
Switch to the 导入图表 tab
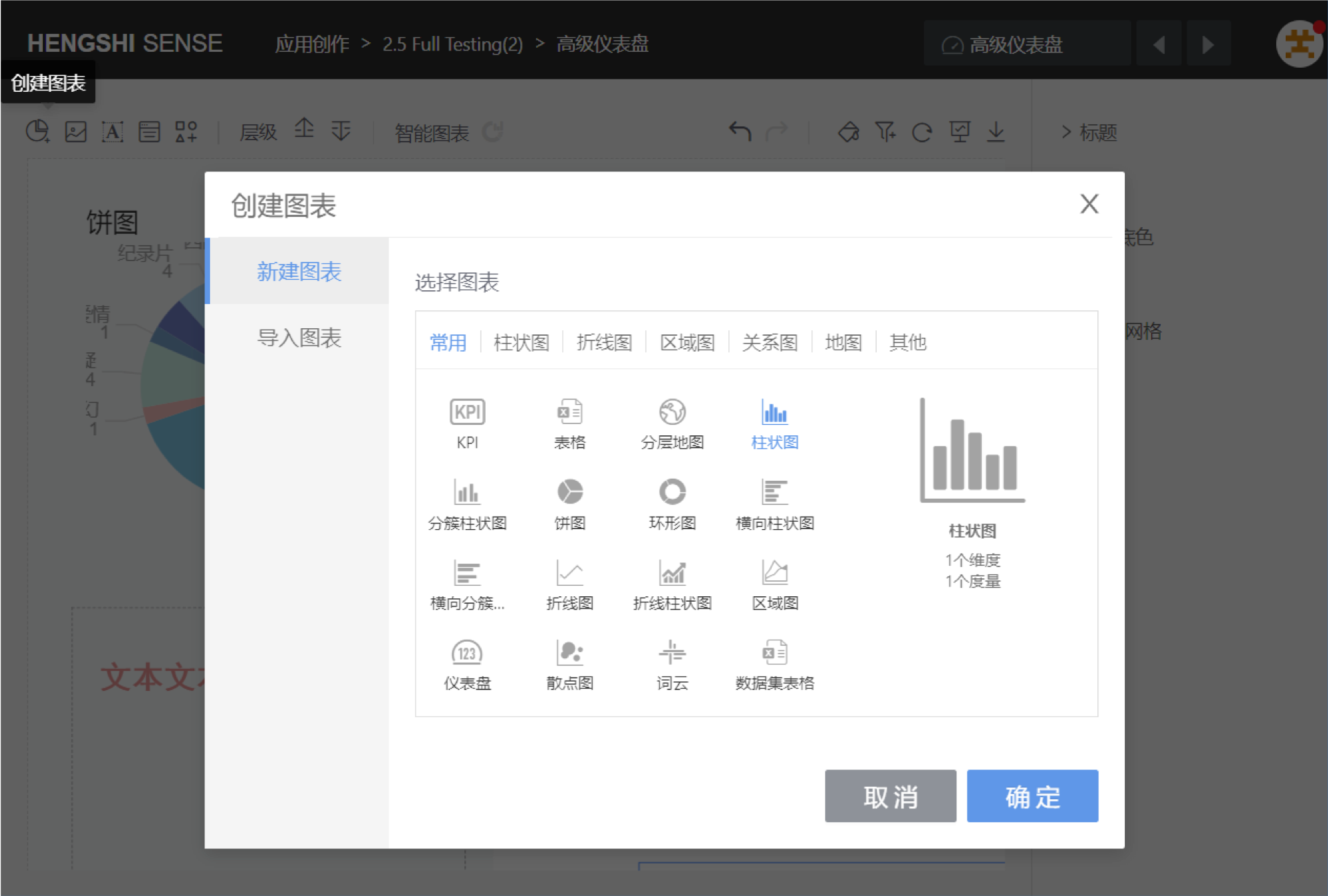point(299,338)
